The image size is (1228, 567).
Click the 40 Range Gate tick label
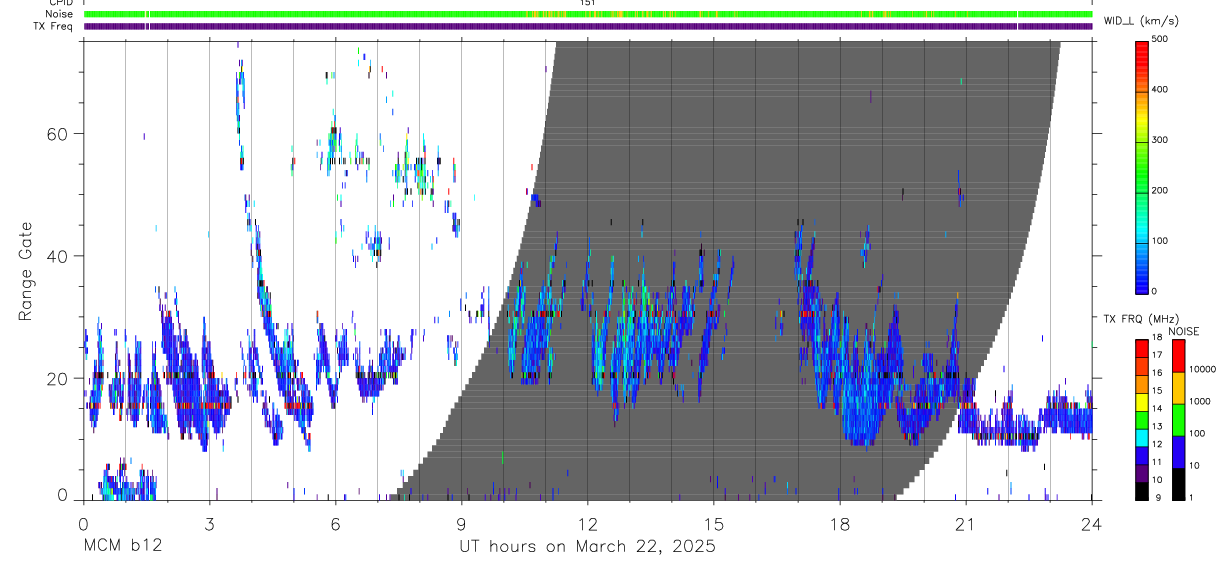pyautogui.click(x=62, y=256)
